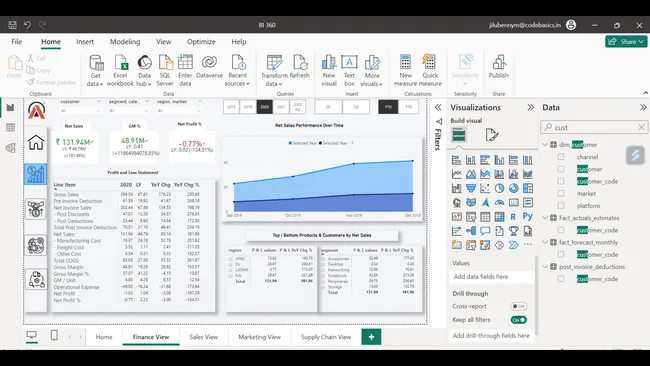Click the Save icon in title bar
The image size is (650, 366).
click(12, 25)
